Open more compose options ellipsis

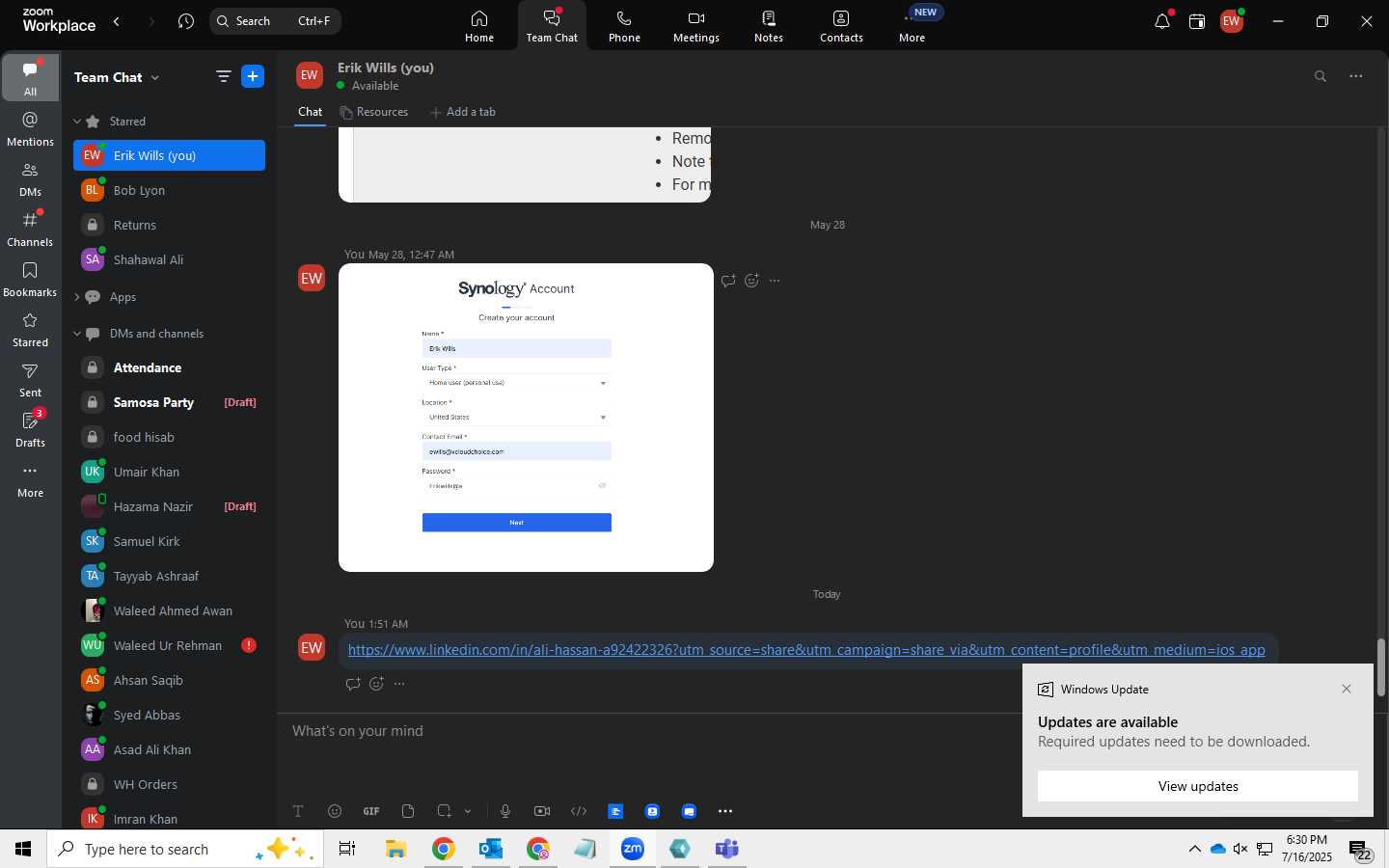click(725, 811)
